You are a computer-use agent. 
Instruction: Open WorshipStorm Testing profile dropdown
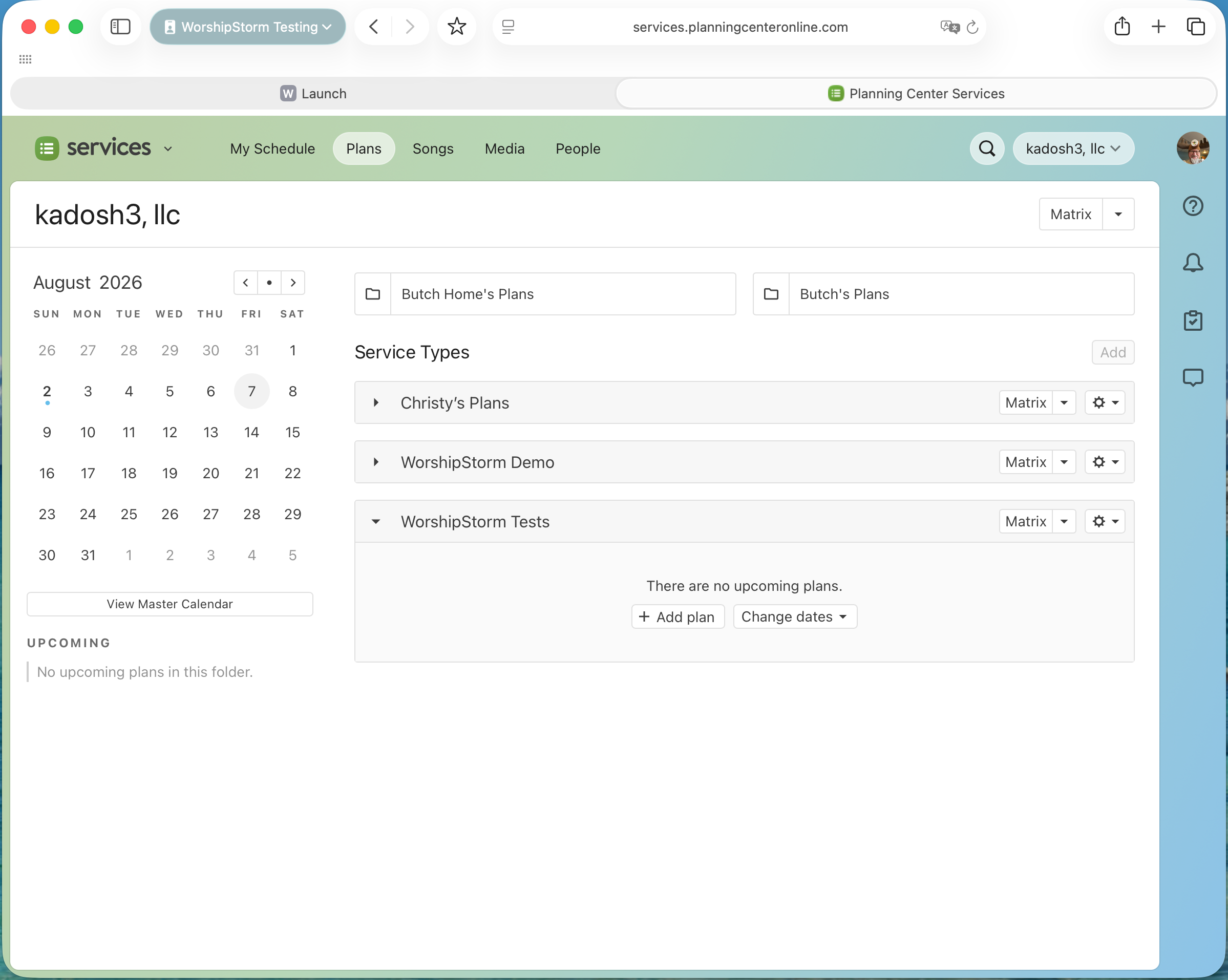(x=248, y=27)
